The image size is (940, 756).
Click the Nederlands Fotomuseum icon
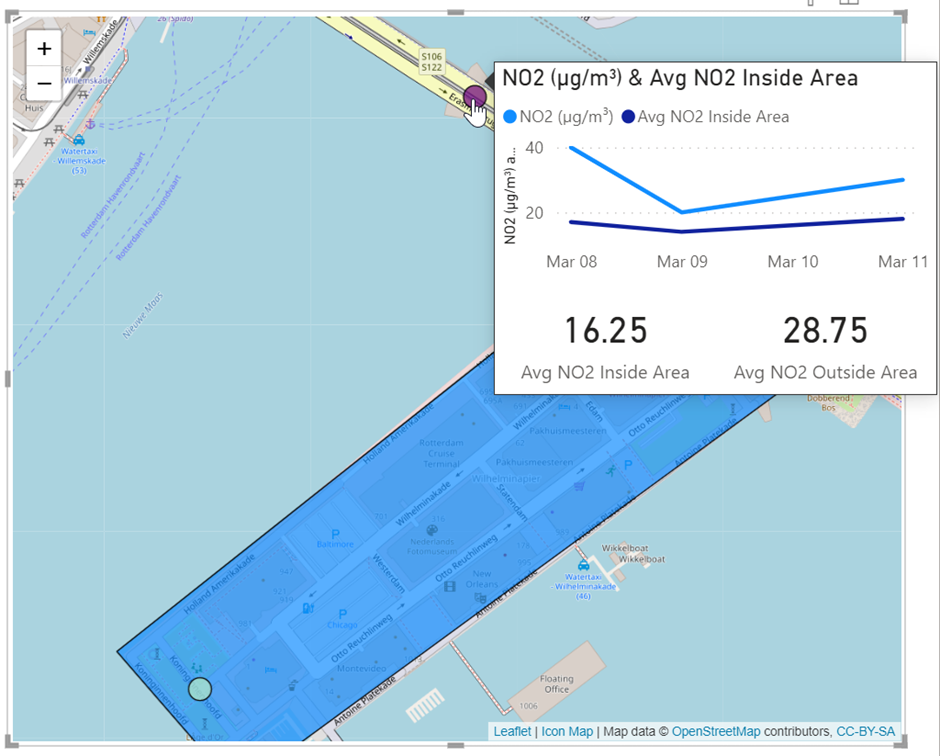click(431, 530)
